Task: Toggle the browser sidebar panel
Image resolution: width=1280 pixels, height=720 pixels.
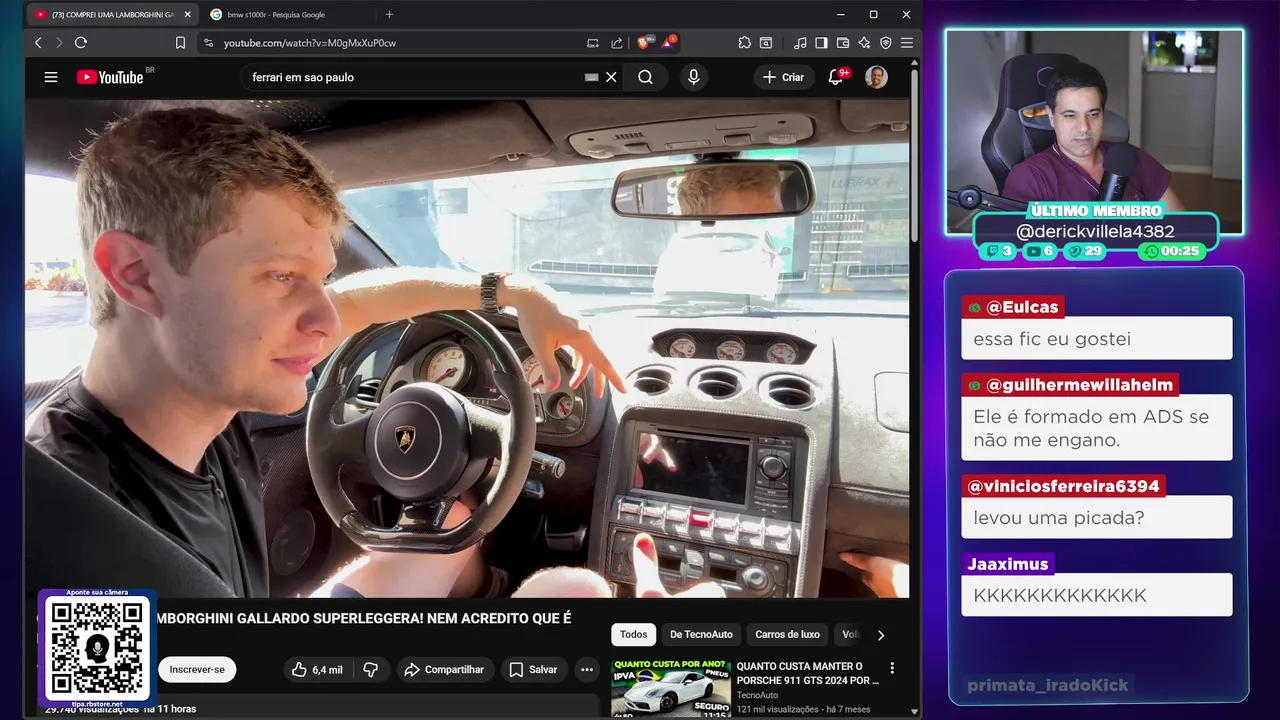Action: click(821, 43)
